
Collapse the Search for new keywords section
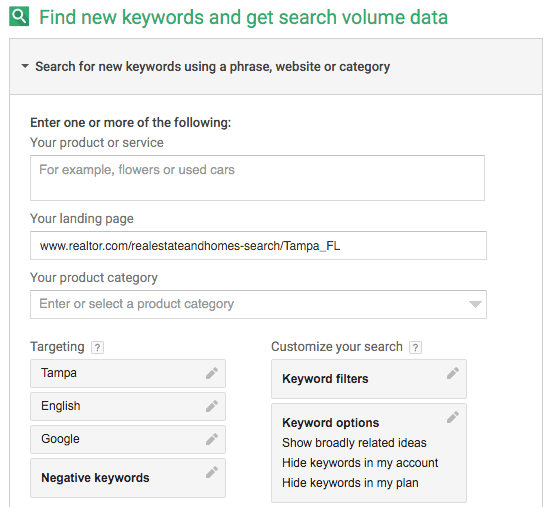(x=25, y=66)
